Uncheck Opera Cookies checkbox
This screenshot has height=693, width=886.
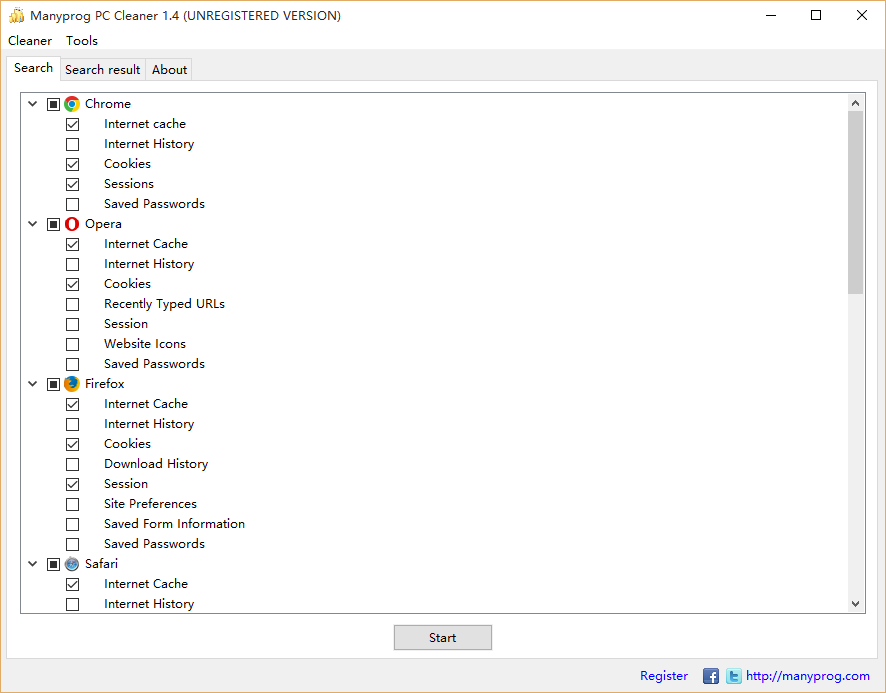72,284
